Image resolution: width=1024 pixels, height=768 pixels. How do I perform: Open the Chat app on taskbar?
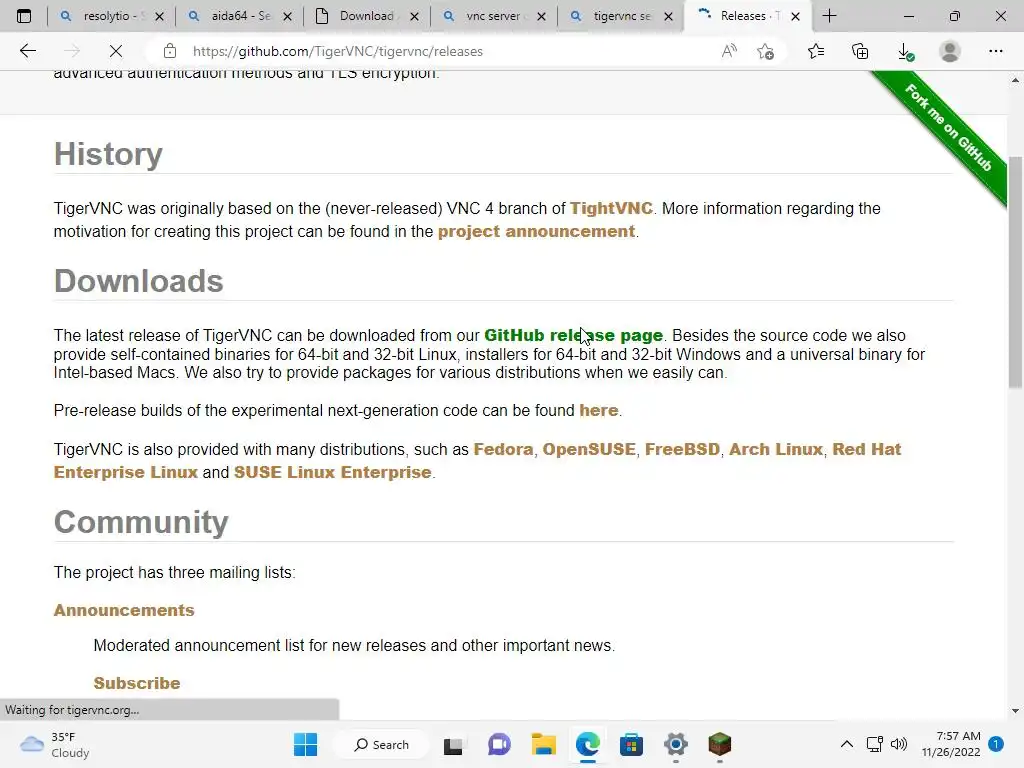[x=499, y=744]
